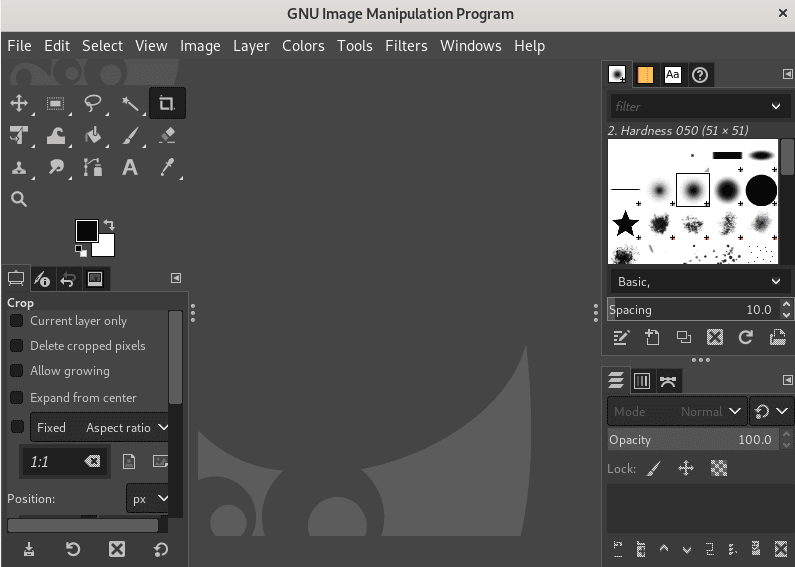Select the solid black star brush
Image resolution: width=795 pixels, height=567 pixels.
[x=625, y=224]
